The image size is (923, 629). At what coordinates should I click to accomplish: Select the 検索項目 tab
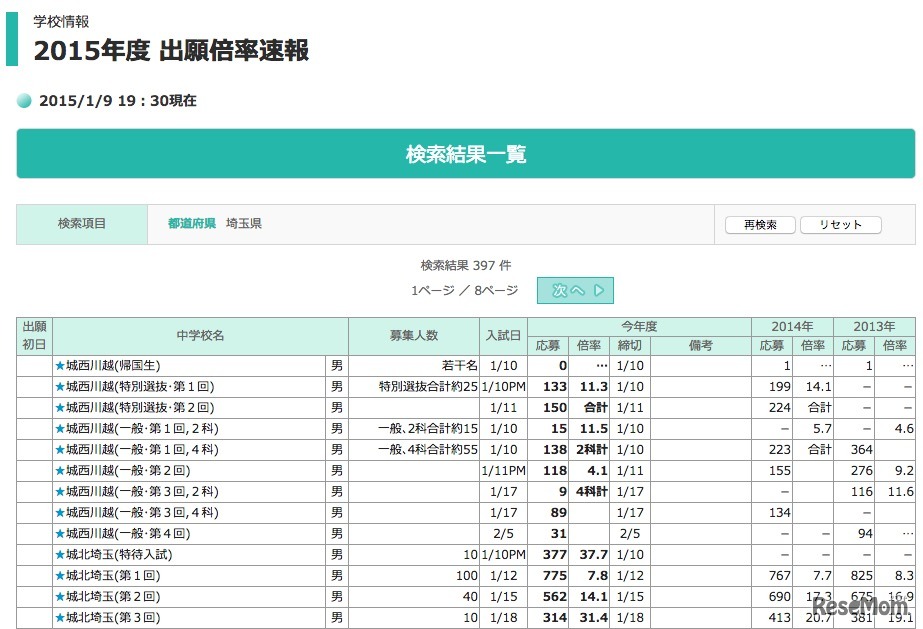pos(80,224)
